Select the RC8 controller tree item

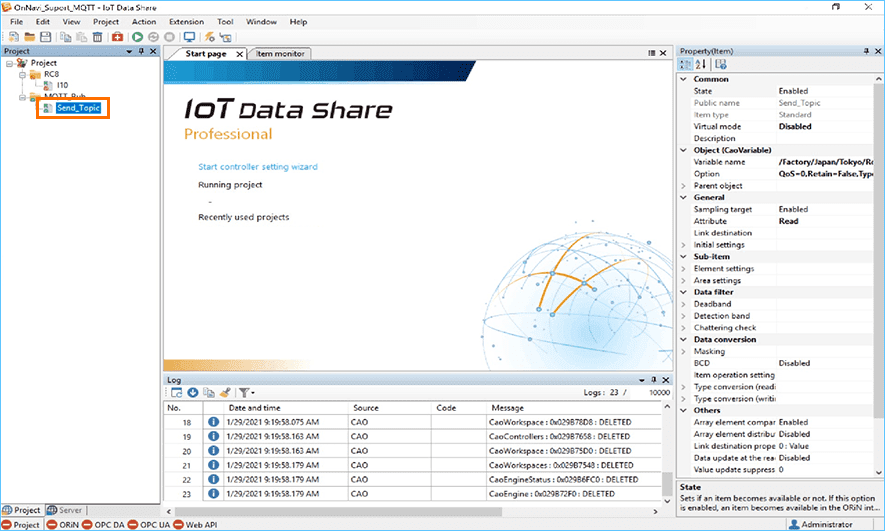(51, 74)
